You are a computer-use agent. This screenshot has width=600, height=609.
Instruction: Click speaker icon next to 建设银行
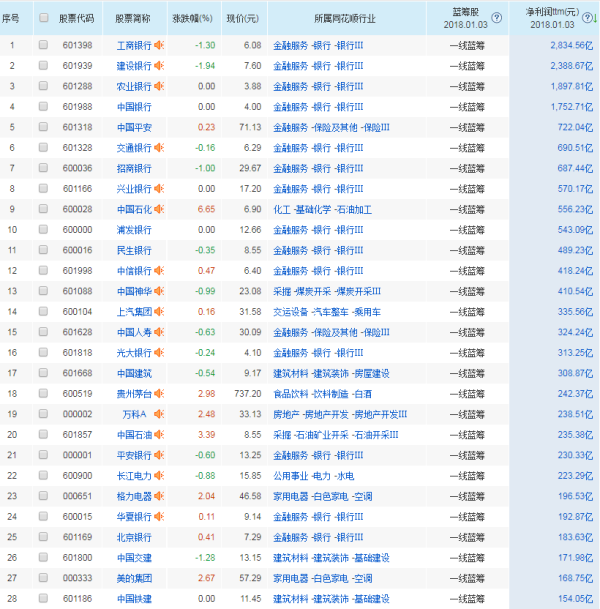(159, 66)
